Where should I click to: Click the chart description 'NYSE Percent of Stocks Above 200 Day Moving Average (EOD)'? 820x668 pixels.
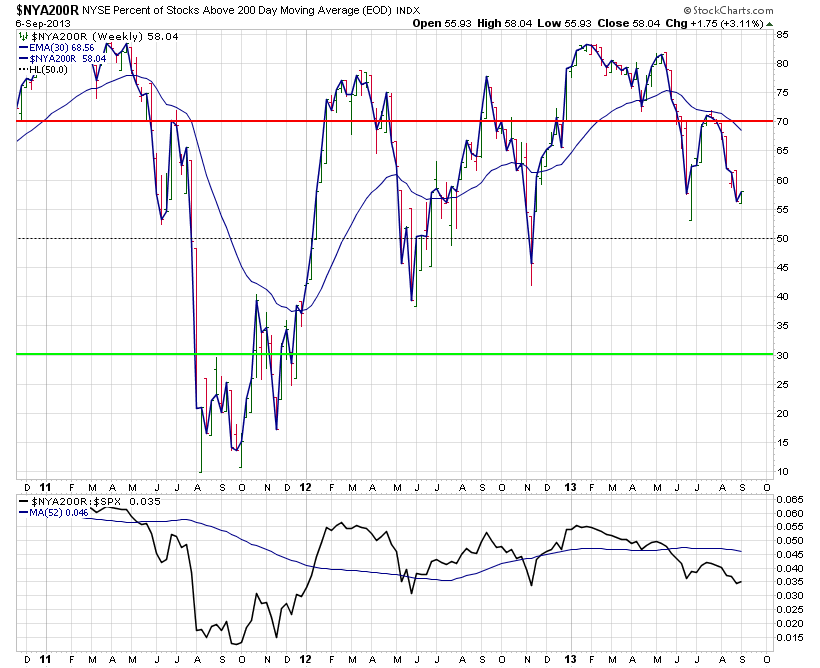coord(237,10)
